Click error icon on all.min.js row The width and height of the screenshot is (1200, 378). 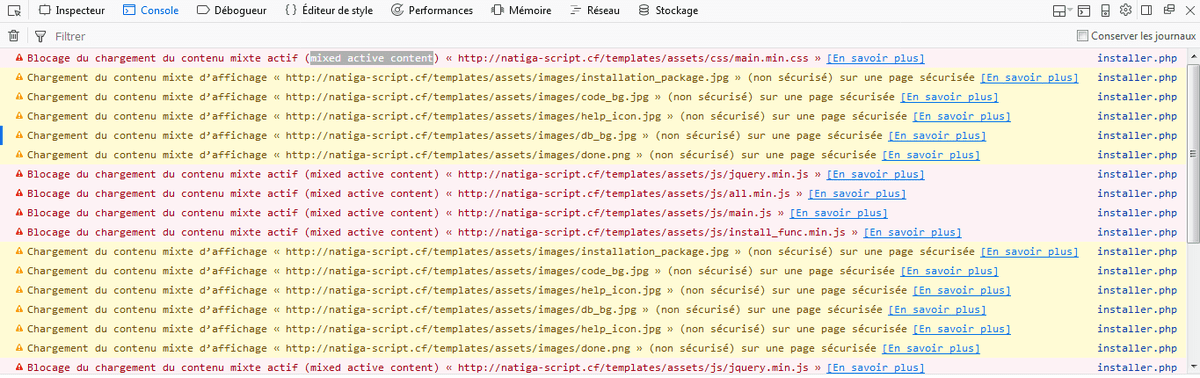[19, 194]
